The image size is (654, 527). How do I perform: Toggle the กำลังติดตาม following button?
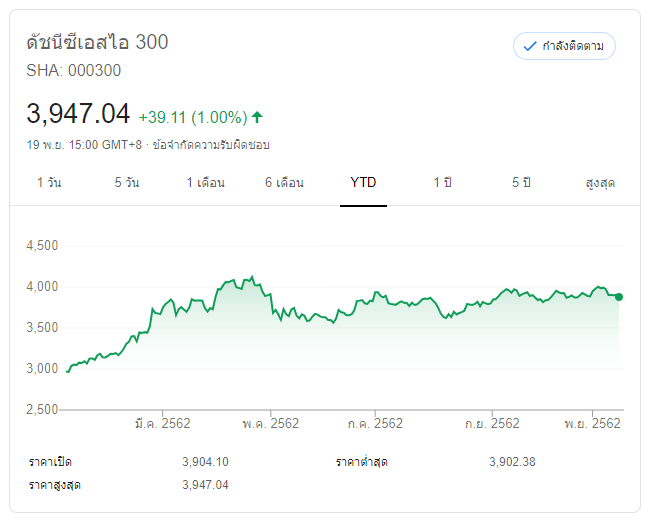pyautogui.click(x=564, y=46)
